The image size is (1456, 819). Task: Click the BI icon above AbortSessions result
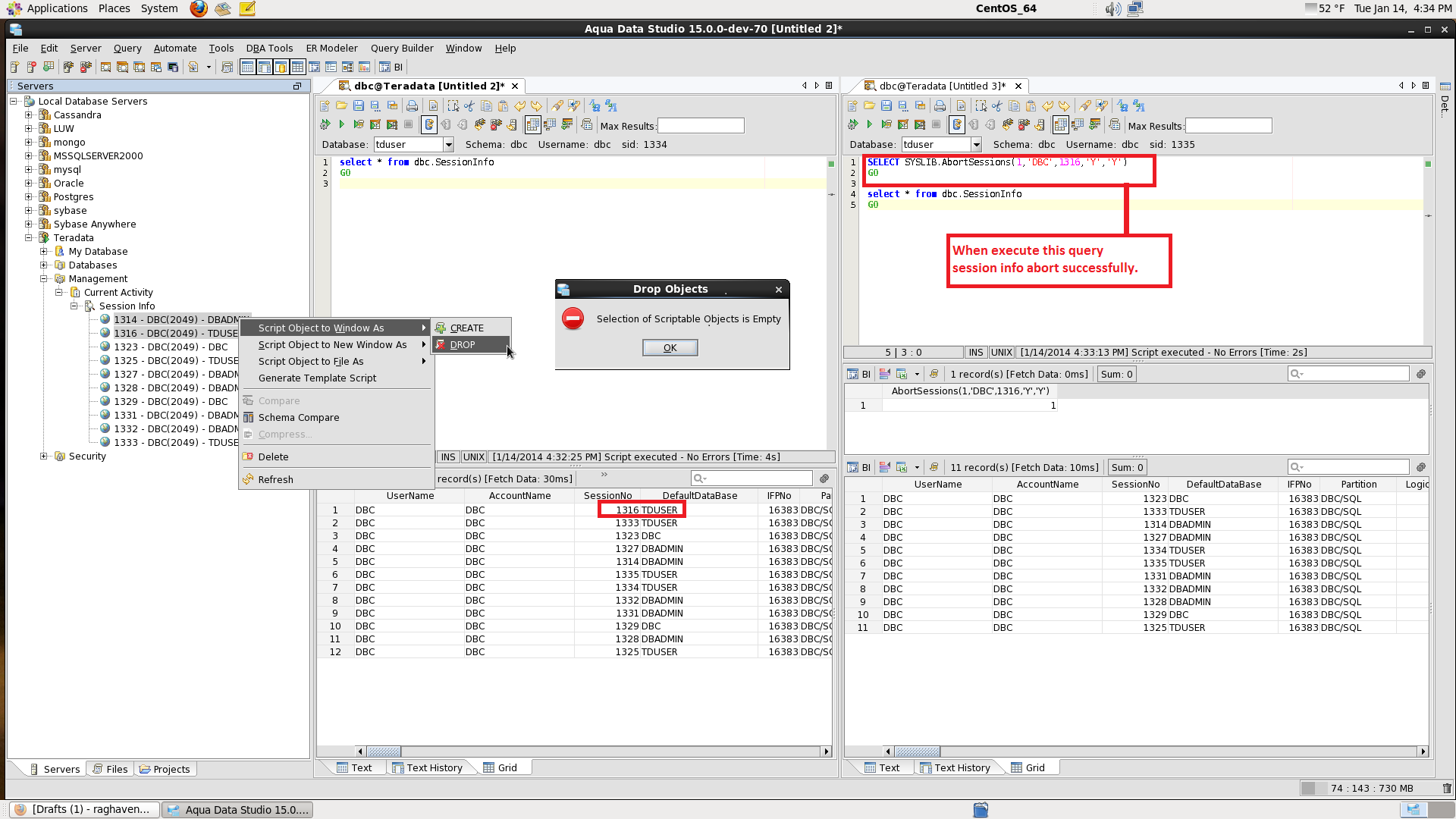[x=859, y=374]
